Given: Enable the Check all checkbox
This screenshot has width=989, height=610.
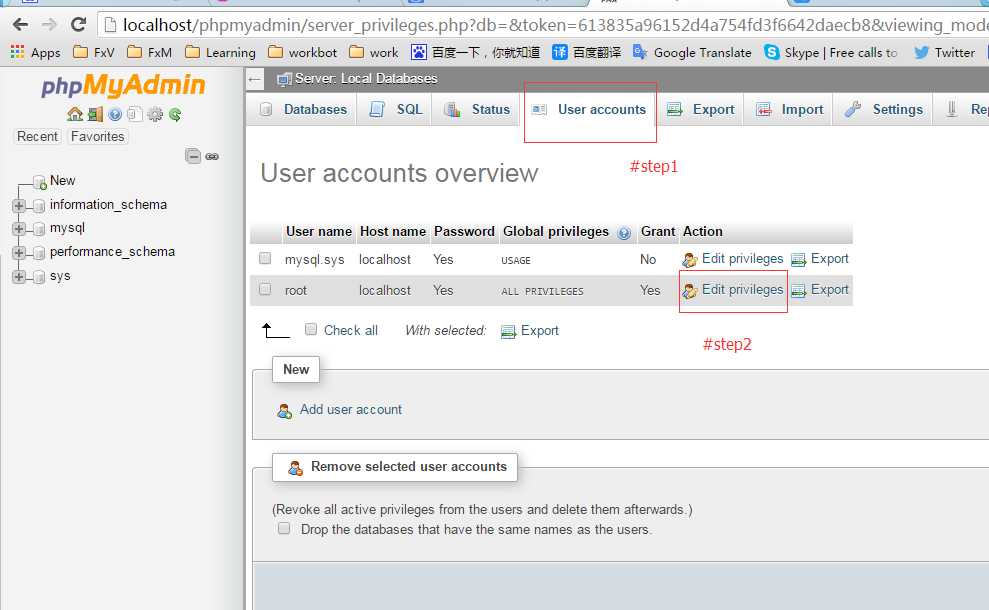Looking at the screenshot, I should (x=311, y=329).
